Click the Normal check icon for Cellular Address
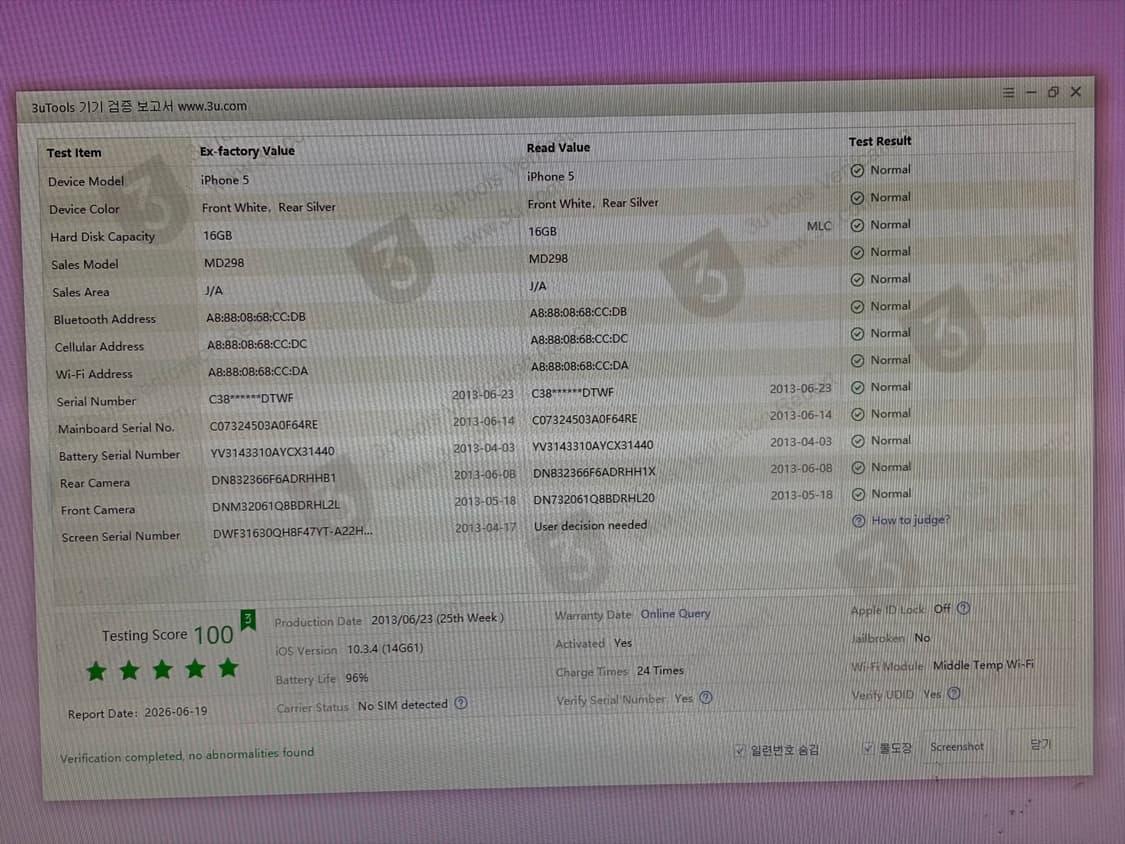This screenshot has height=844, width=1125. (857, 334)
